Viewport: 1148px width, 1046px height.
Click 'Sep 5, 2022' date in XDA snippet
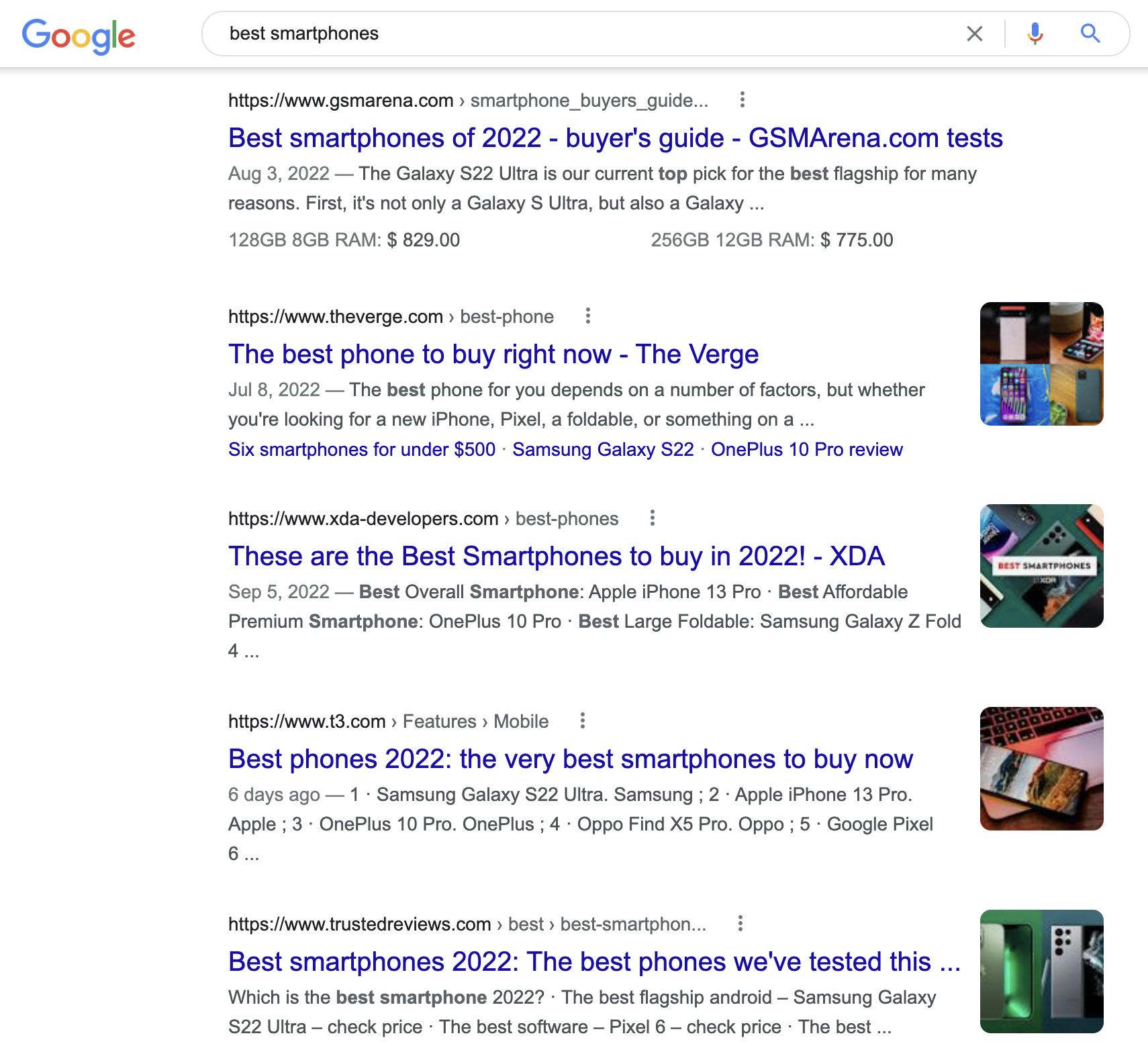click(x=279, y=592)
